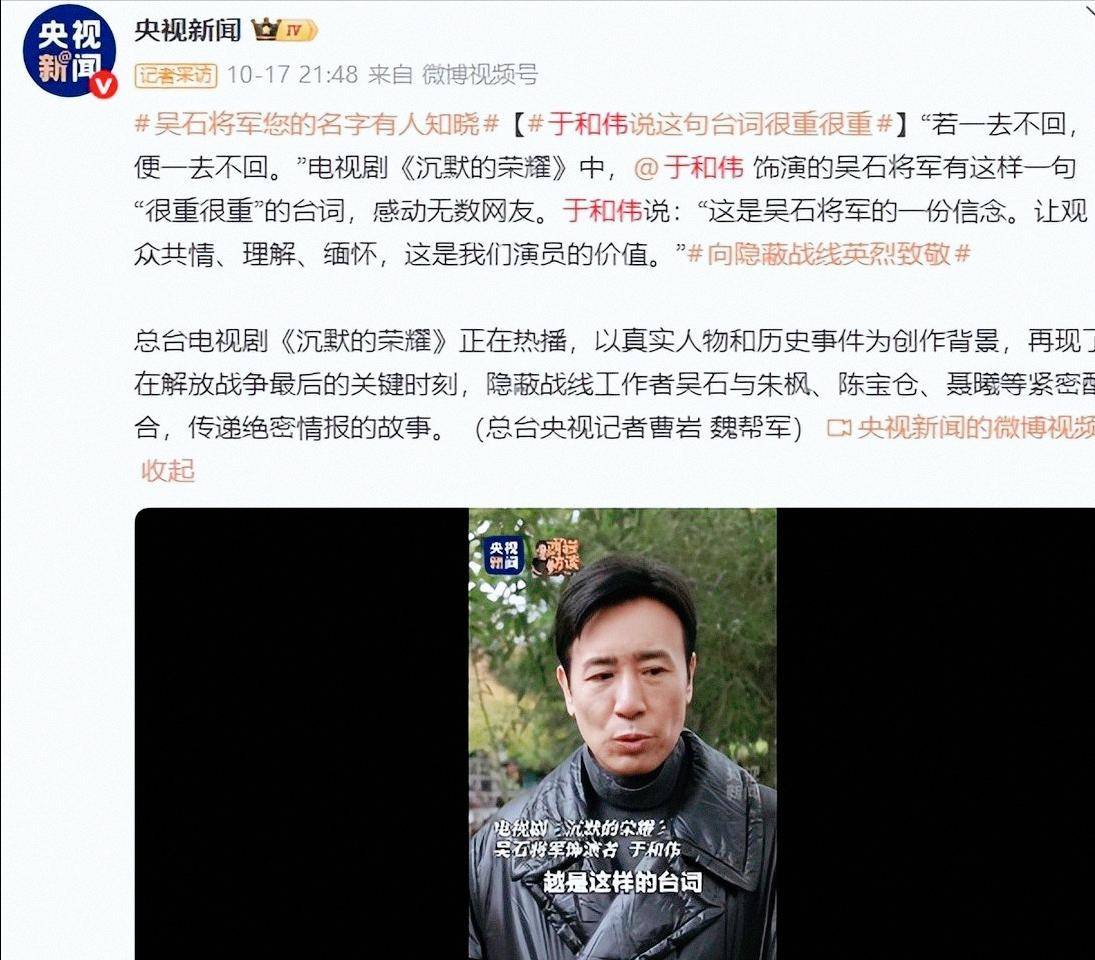Click the crown membership level IV badge
Screen dimensions: 1095x960
click(x=285, y=30)
